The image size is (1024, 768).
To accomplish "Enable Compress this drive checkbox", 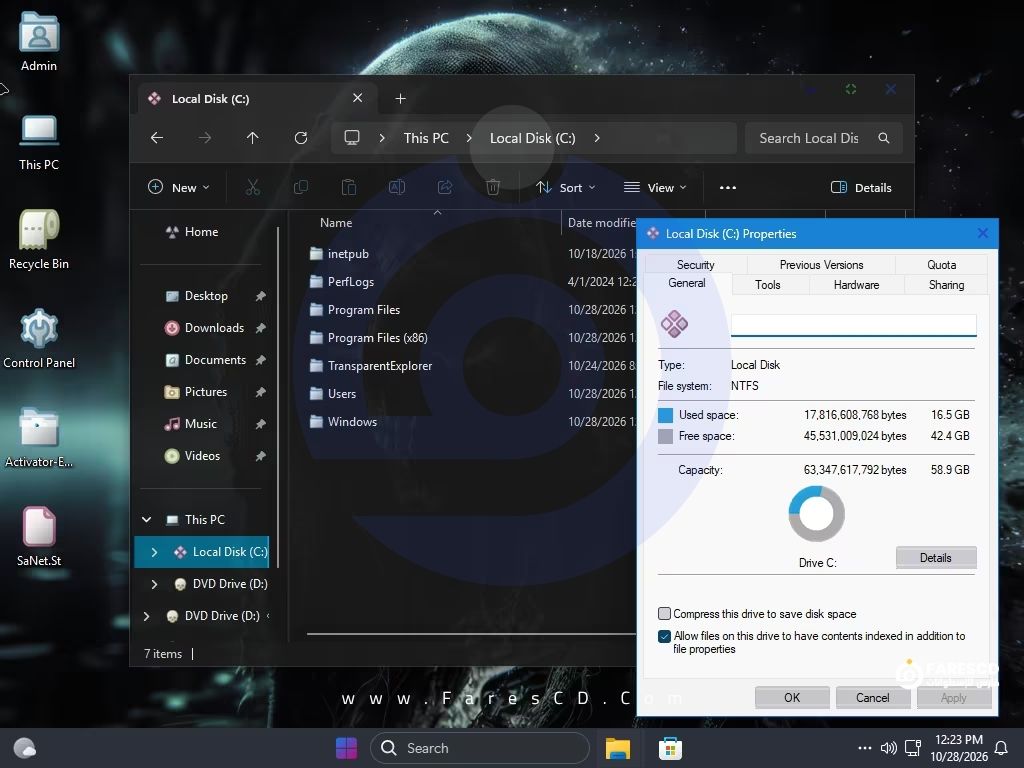I will [x=664, y=613].
